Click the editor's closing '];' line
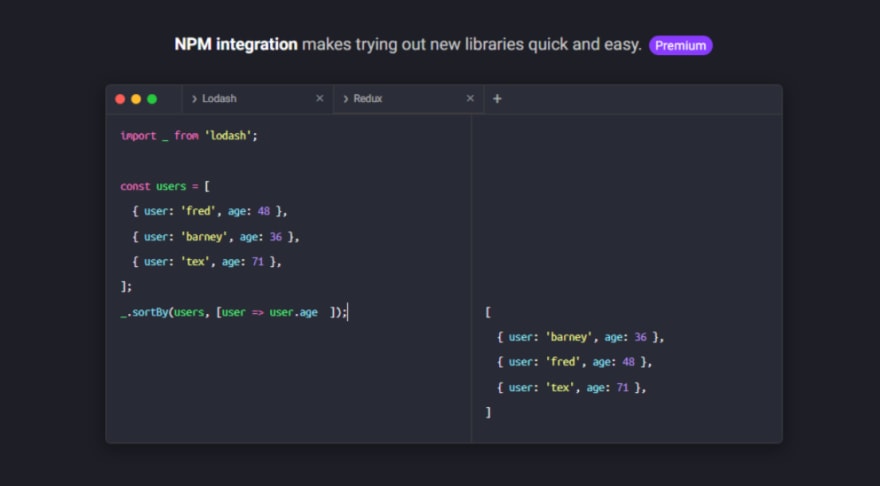Viewport: 880px width, 486px height. click(126, 287)
